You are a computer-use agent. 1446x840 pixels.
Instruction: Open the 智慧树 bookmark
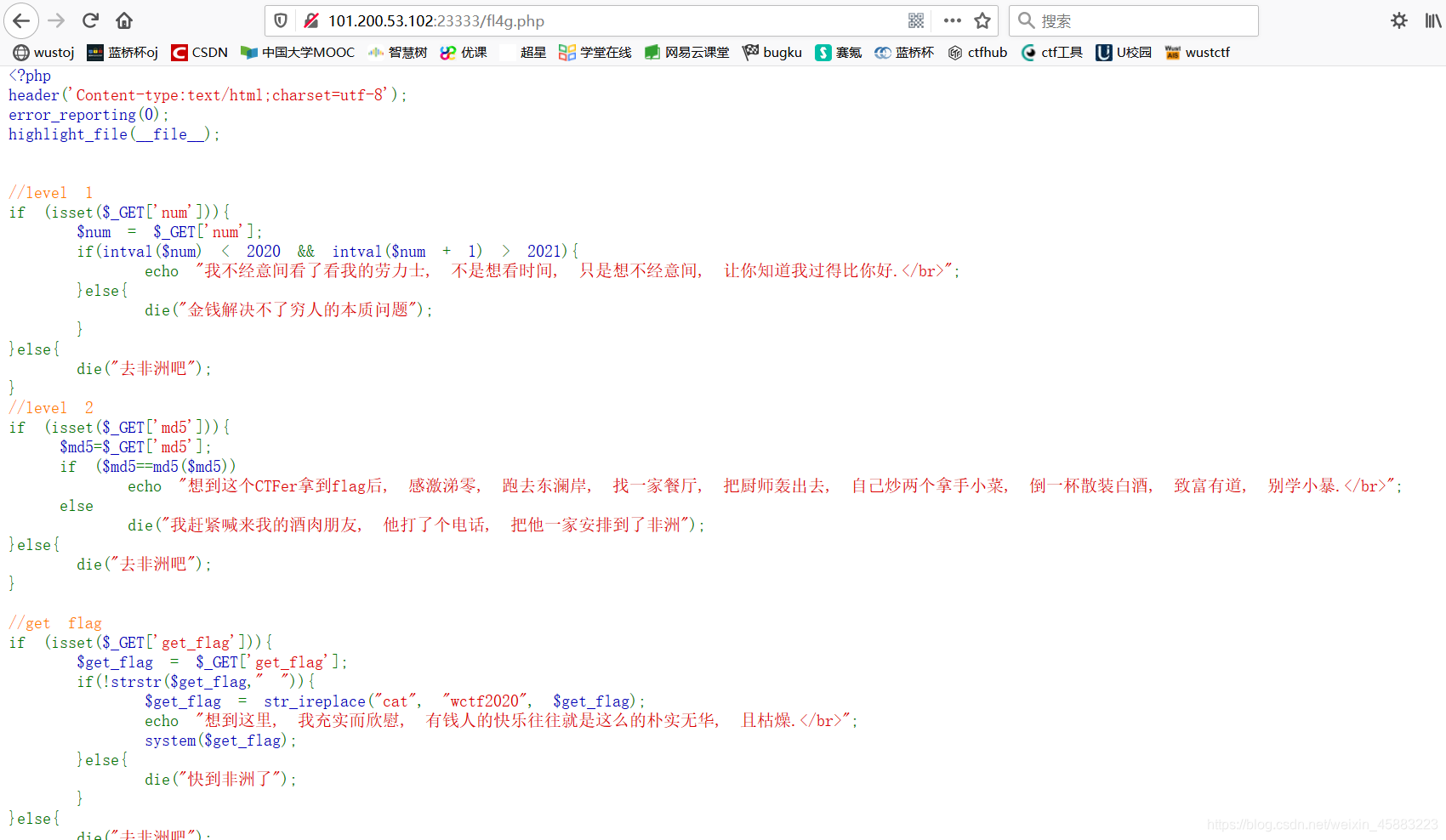pyautogui.click(x=398, y=53)
